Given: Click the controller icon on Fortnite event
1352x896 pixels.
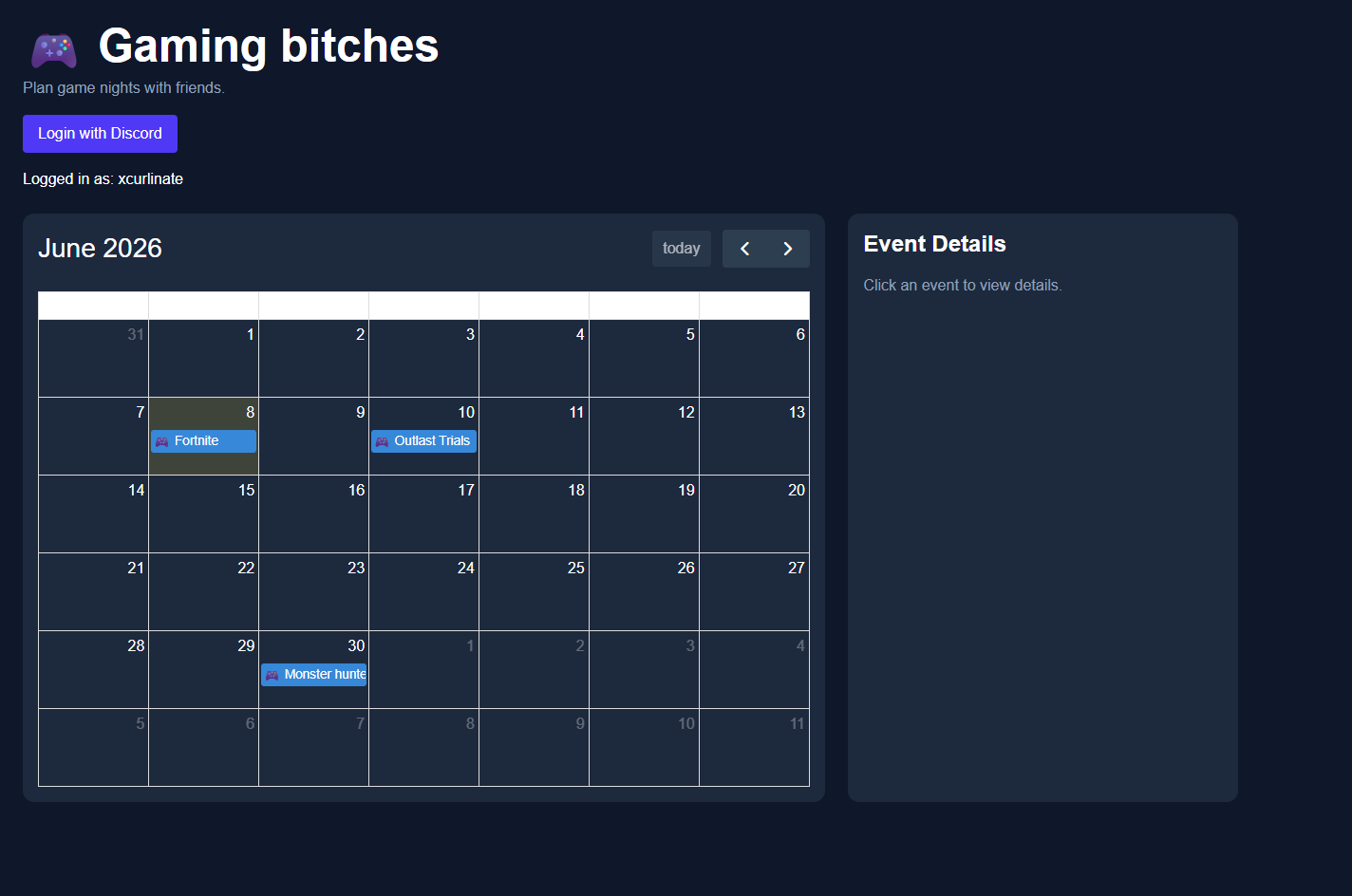Looking at the screenshot, I should 161,441.
